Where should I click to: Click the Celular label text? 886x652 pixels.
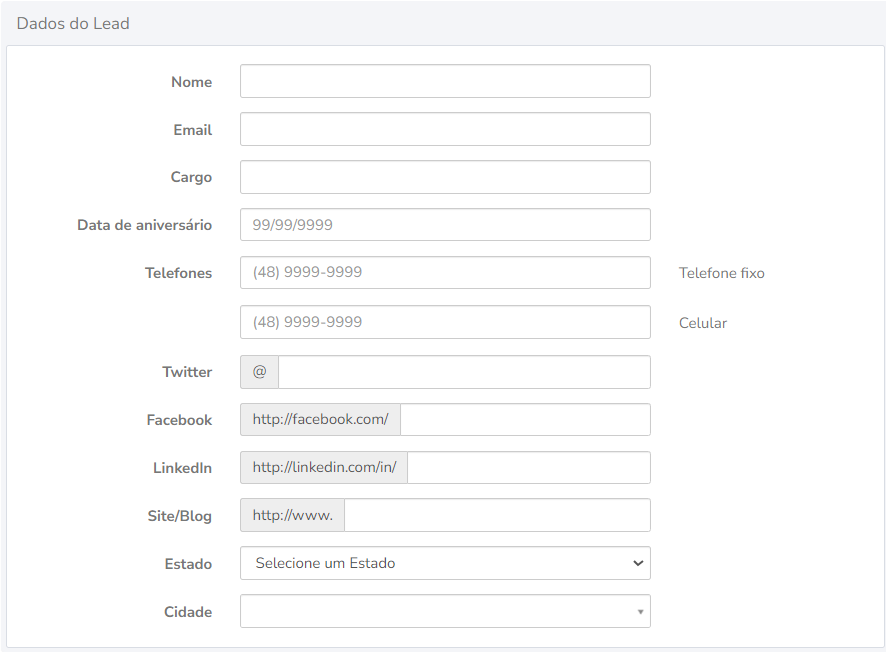(x=702, y=323)
